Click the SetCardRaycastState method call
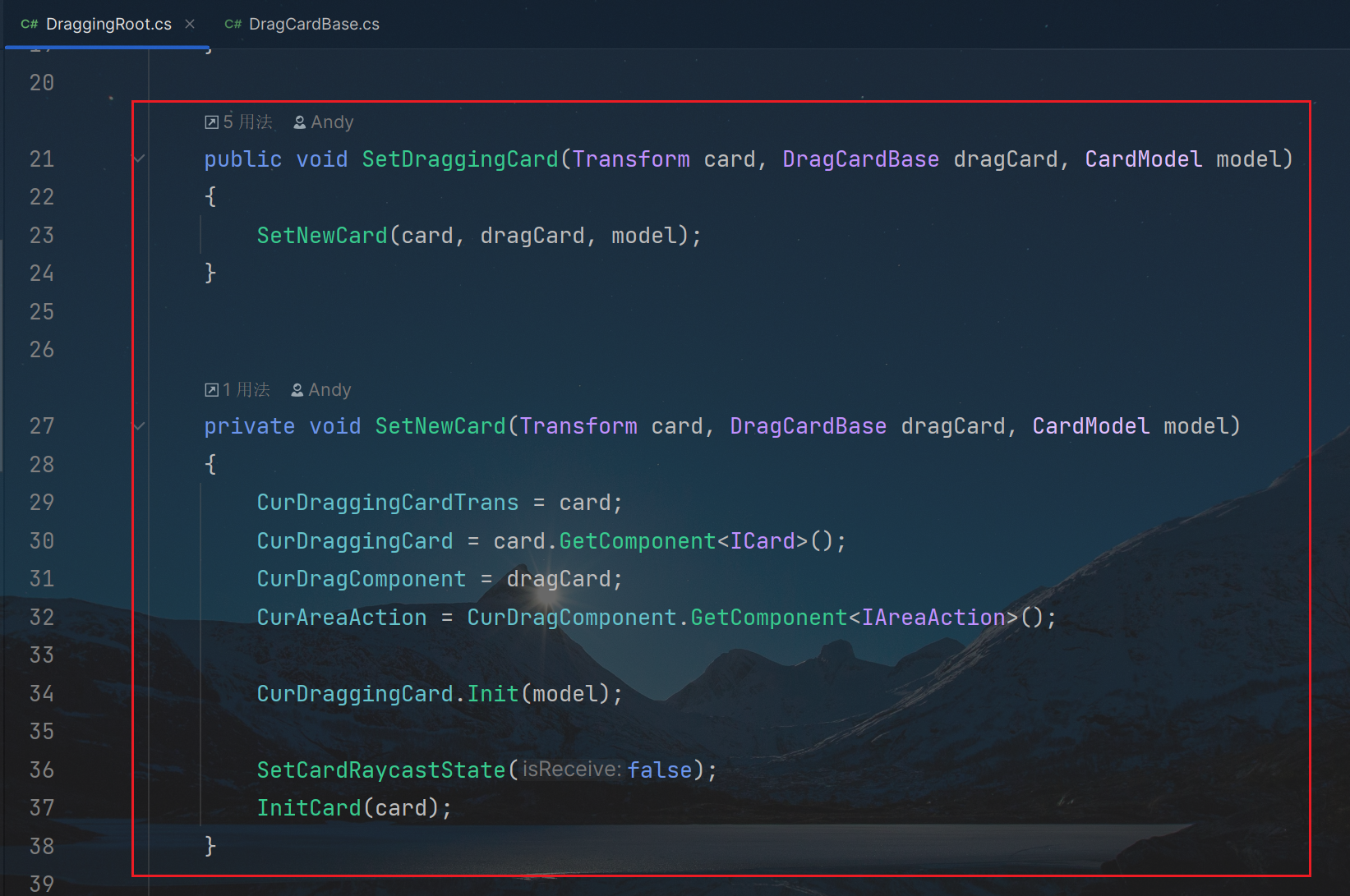This screenshot has width=1350, height=896. (x=380, y=770)
